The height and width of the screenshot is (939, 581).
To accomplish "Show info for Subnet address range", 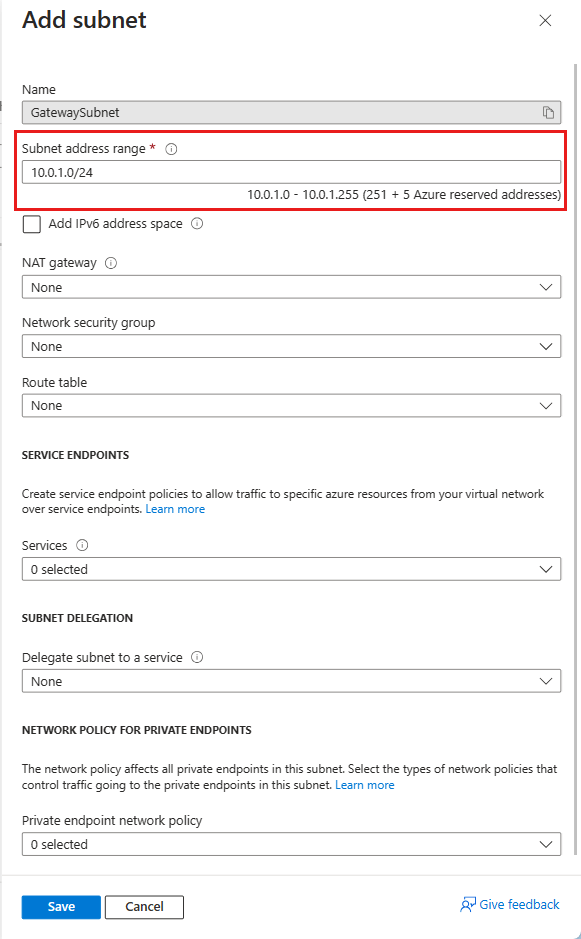I will tap(171, 149).
